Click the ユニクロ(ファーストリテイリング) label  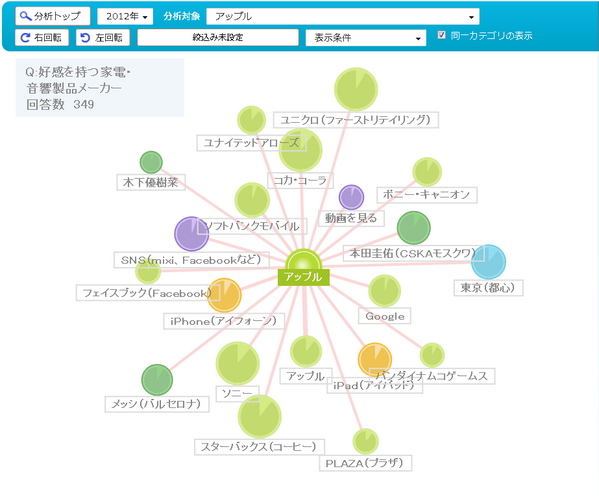click(x=356, y=120)
